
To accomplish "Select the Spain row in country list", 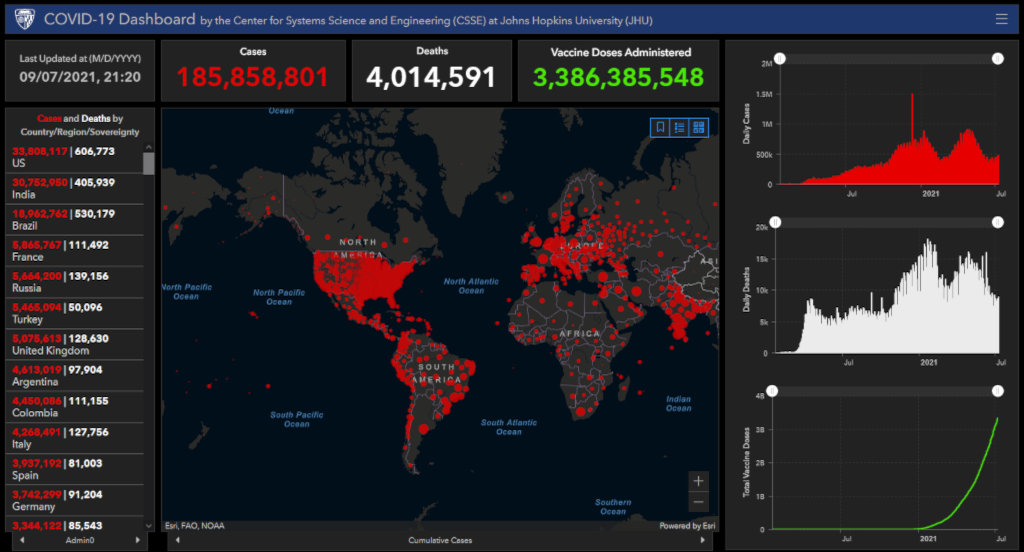I will [x=74, y=470].
